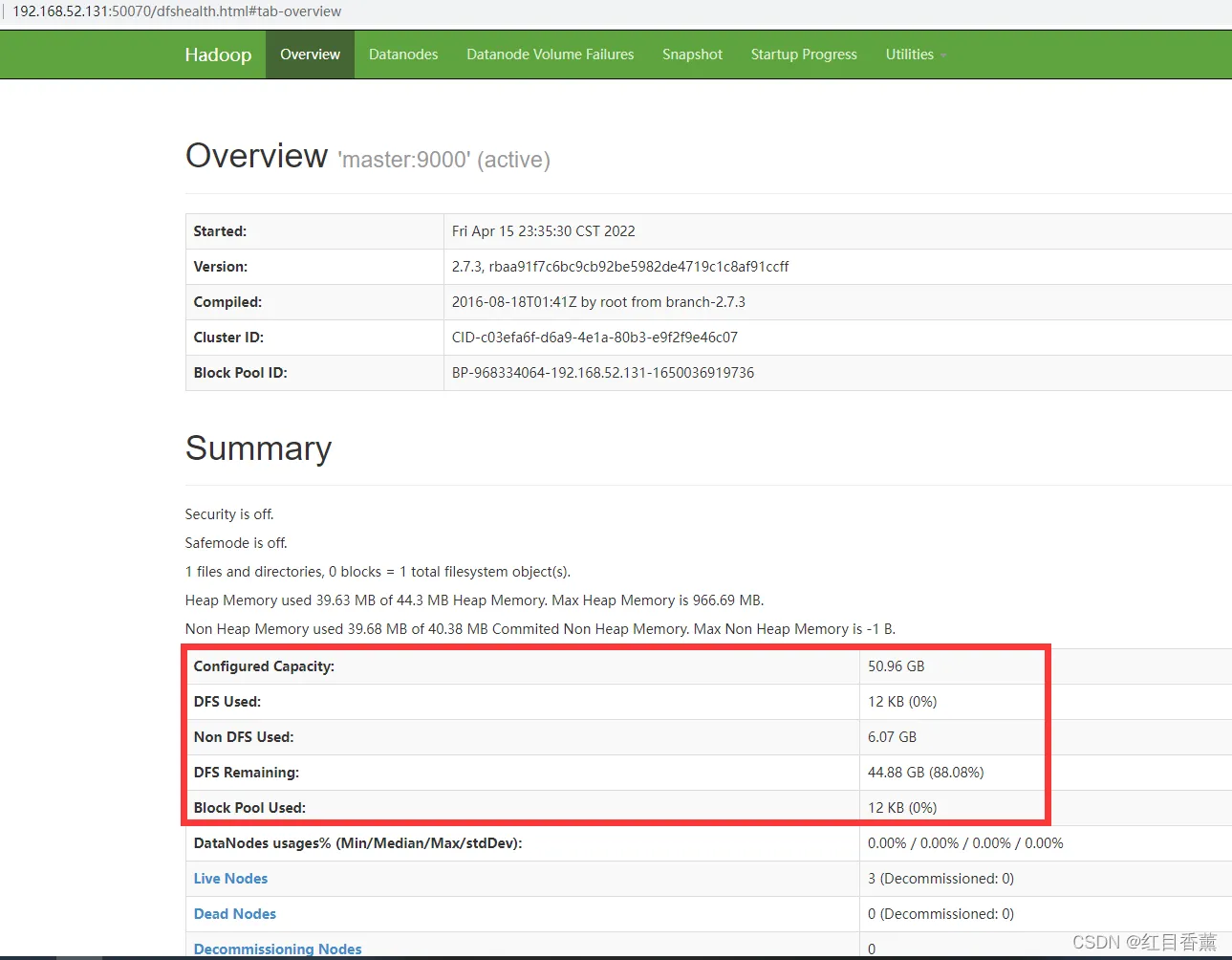This screenshot has width=1232, height=960.
Task: Click the Block Pool Used label
Action: coord(249,808)
